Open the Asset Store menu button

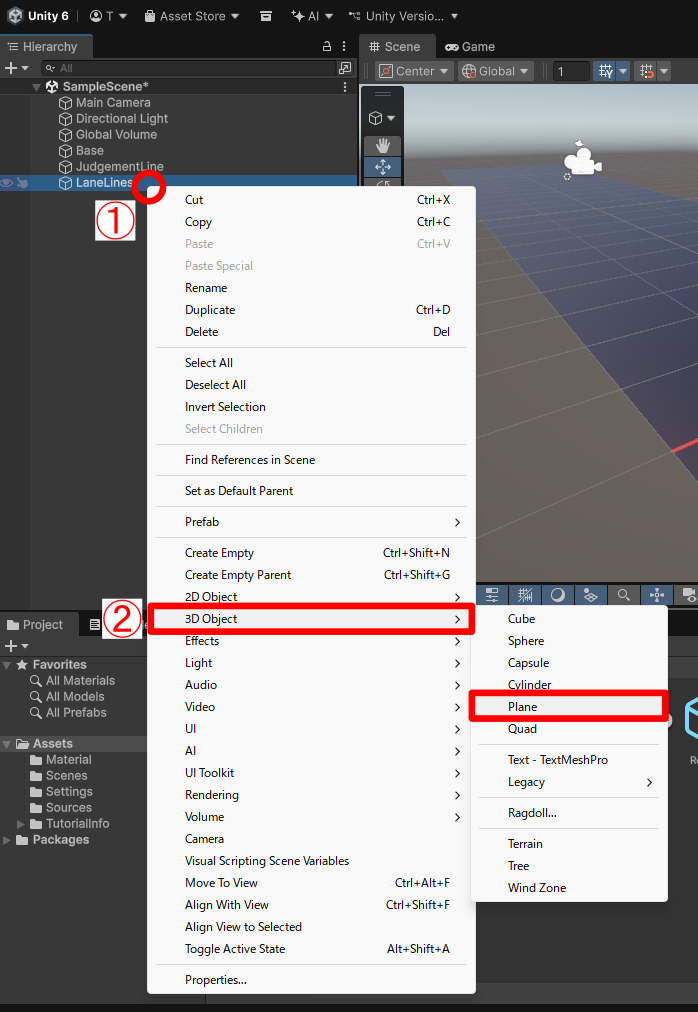pyautogui.click(x=192, y=16)
